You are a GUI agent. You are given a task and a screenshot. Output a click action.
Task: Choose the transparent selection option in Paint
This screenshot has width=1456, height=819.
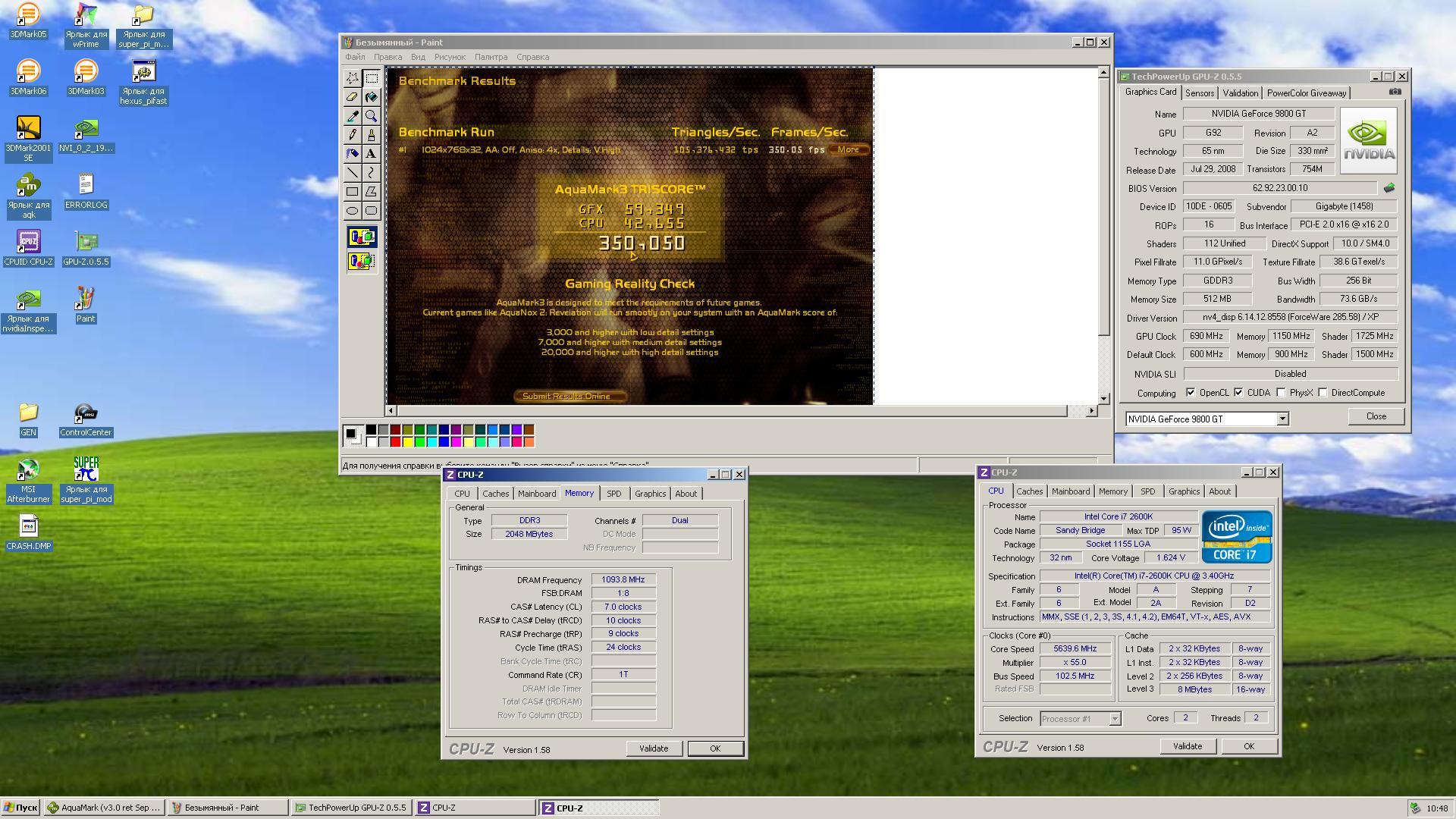[362, 262]
